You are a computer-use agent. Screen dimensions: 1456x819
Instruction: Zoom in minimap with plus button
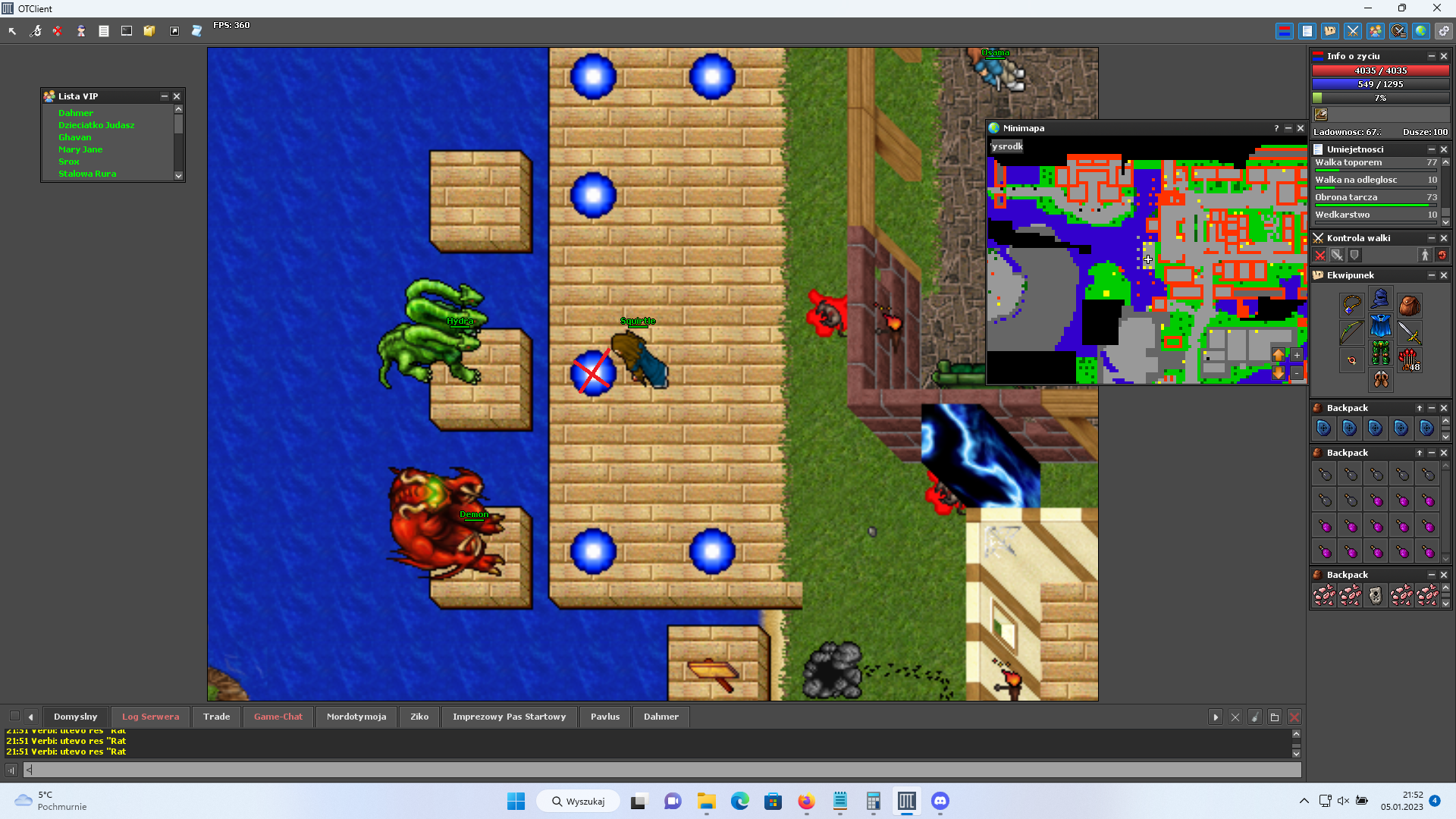point(1297,355)
